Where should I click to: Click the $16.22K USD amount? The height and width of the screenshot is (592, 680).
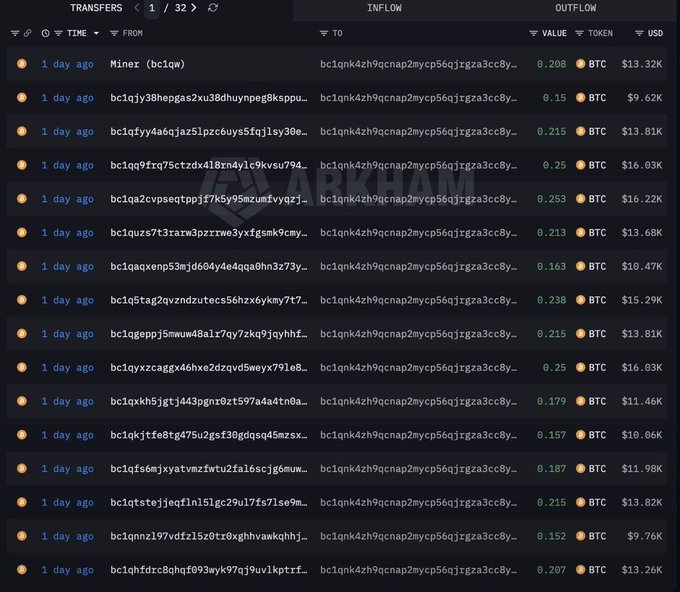(642, 199)
